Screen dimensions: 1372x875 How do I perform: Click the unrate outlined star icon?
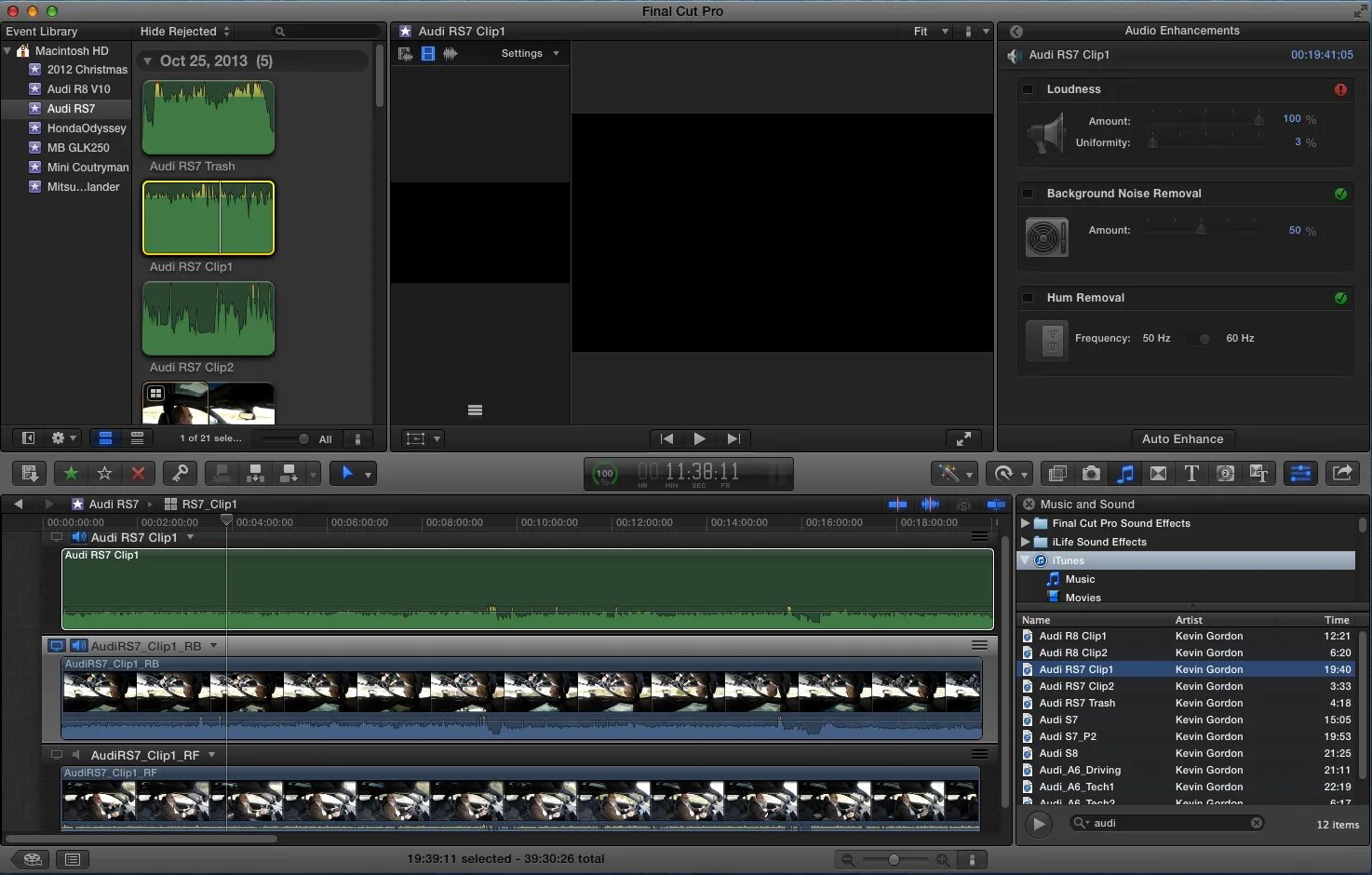coord(104,474)
